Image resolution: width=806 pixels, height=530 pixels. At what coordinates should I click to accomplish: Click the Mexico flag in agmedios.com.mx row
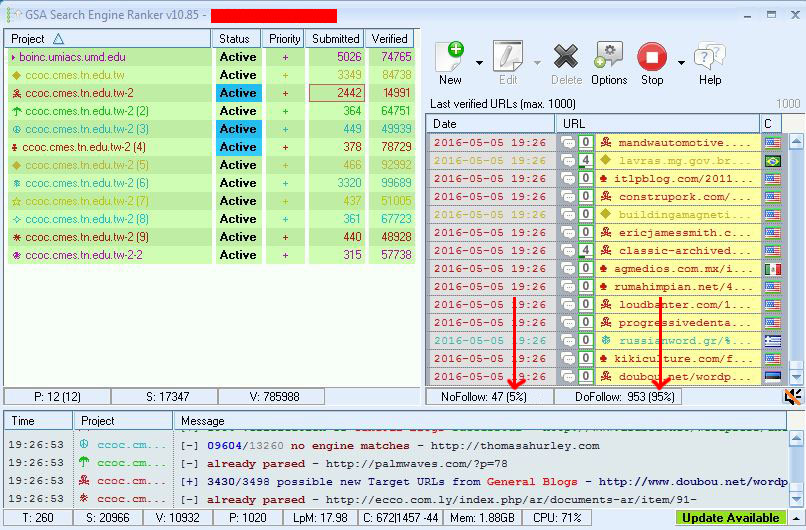coord(771,269)
